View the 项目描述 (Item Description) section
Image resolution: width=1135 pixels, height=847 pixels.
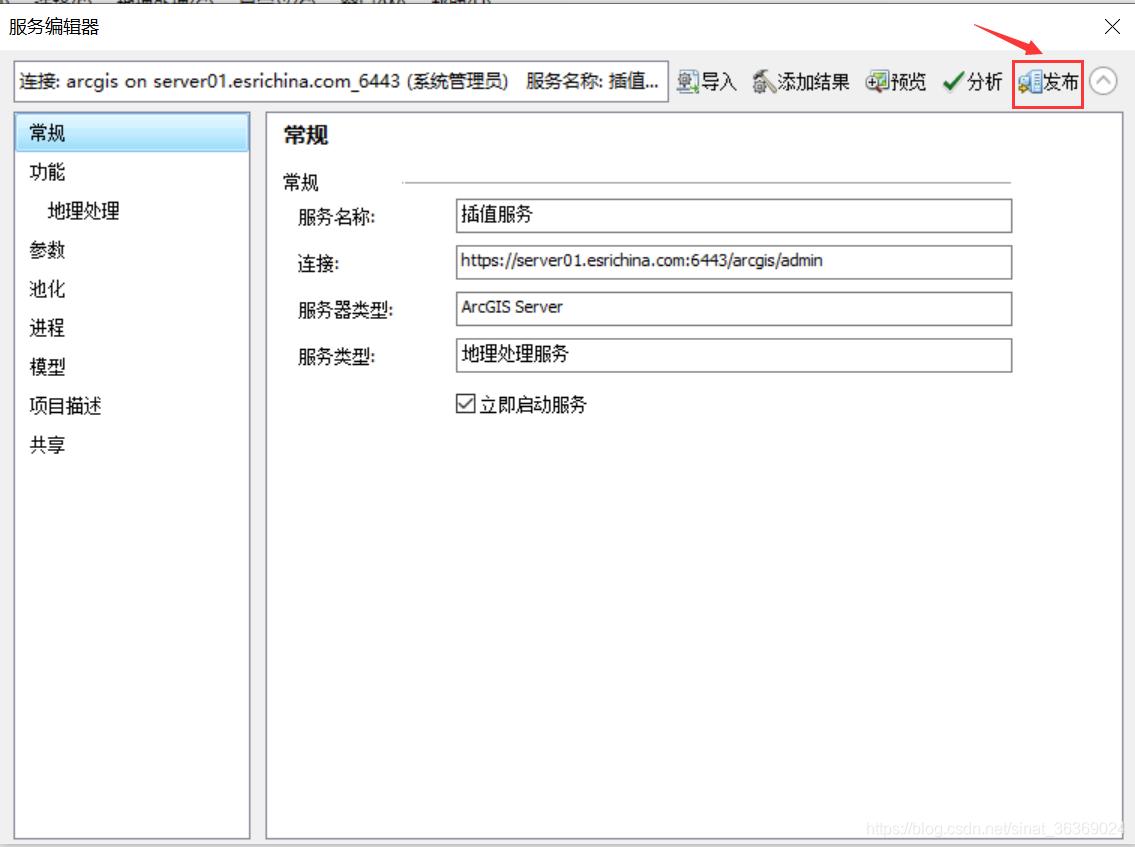[63, 406]
